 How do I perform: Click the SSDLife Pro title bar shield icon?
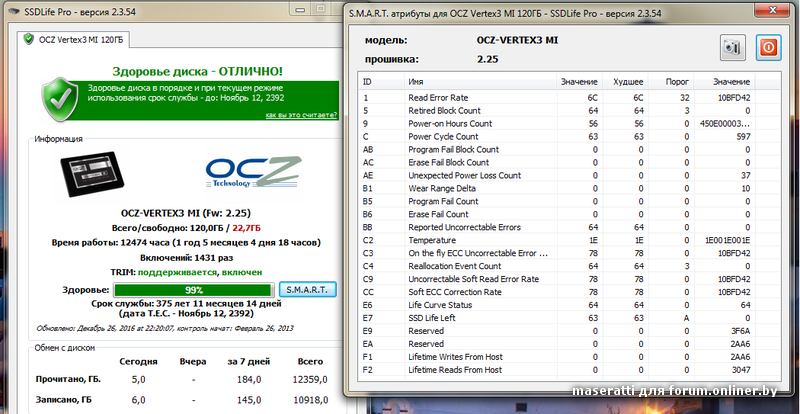(14, 11)
